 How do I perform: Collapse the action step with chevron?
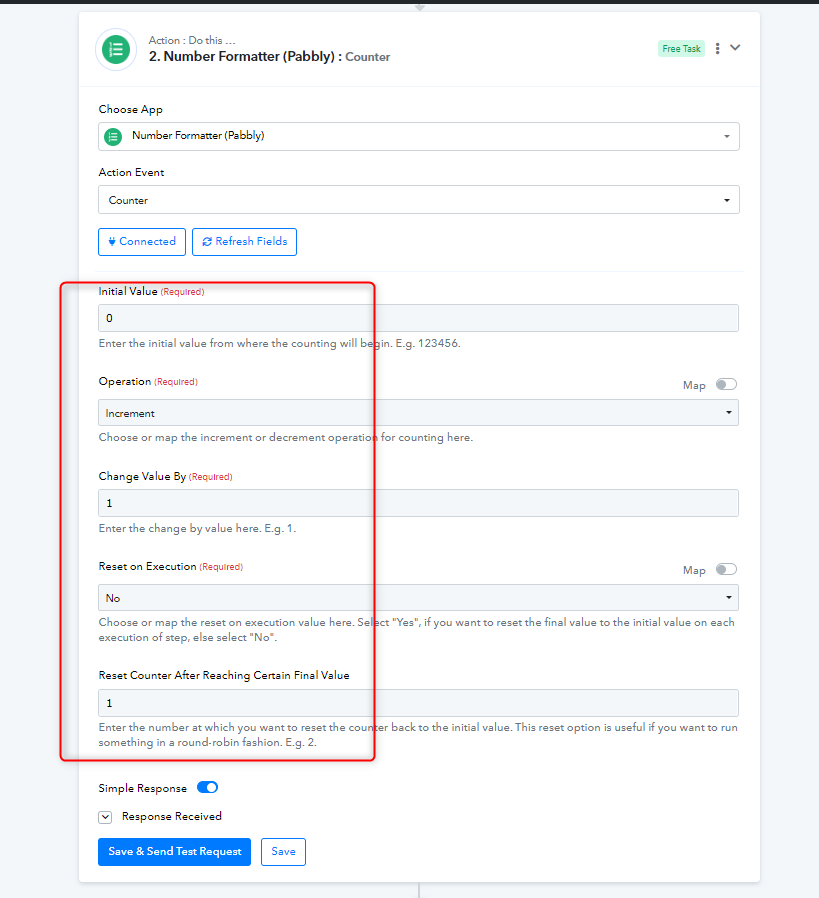coord(735,48)
